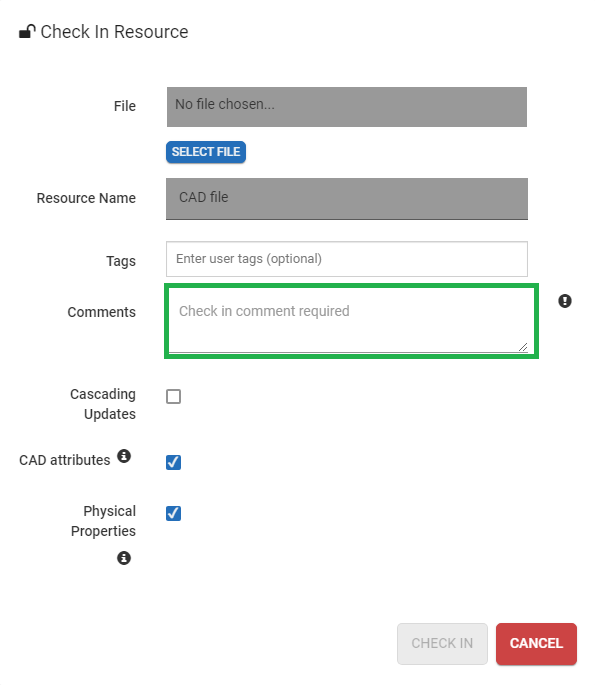Click the 'Check In Resource' dialog title
The image size is (595, 685).
click(x=114, y=32)
